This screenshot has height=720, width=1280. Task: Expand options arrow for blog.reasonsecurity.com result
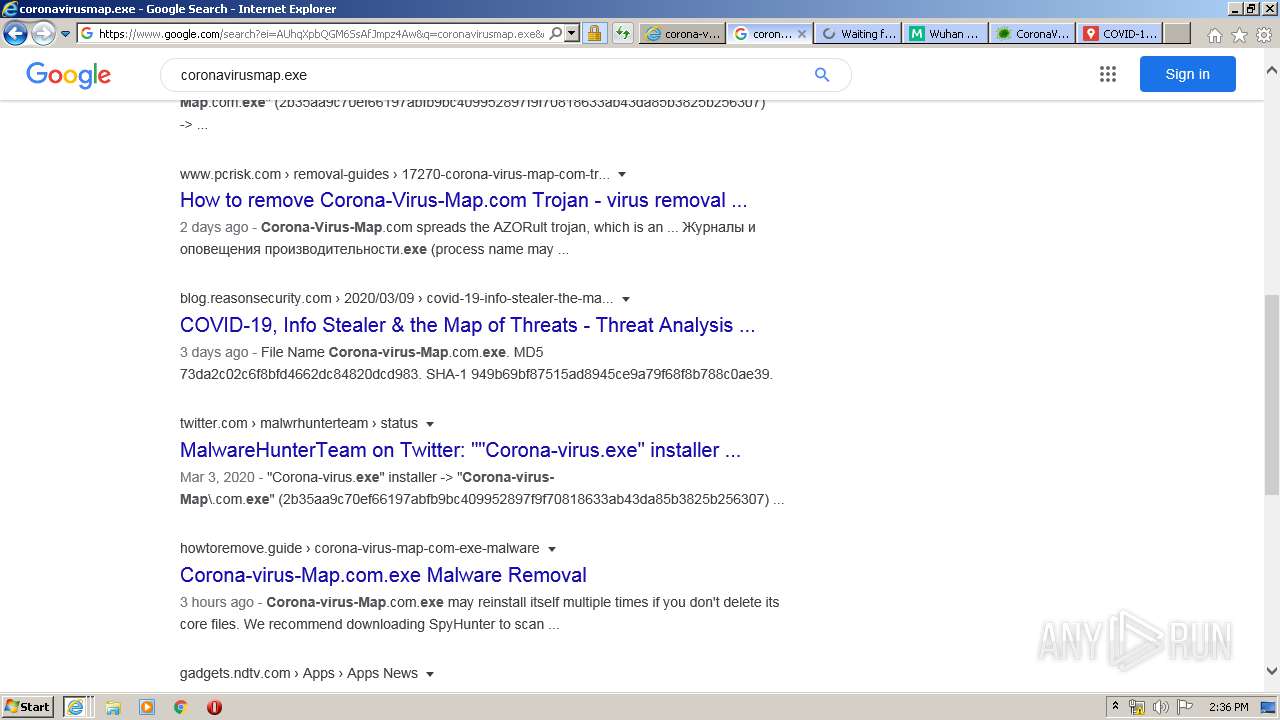coord(626,300)
